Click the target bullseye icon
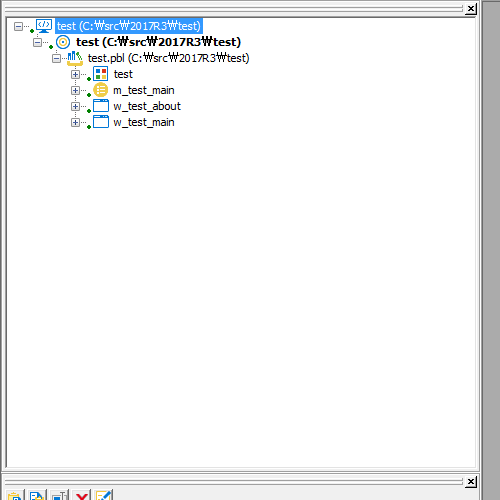The image size is (500, 500). (x=63, y=42)
